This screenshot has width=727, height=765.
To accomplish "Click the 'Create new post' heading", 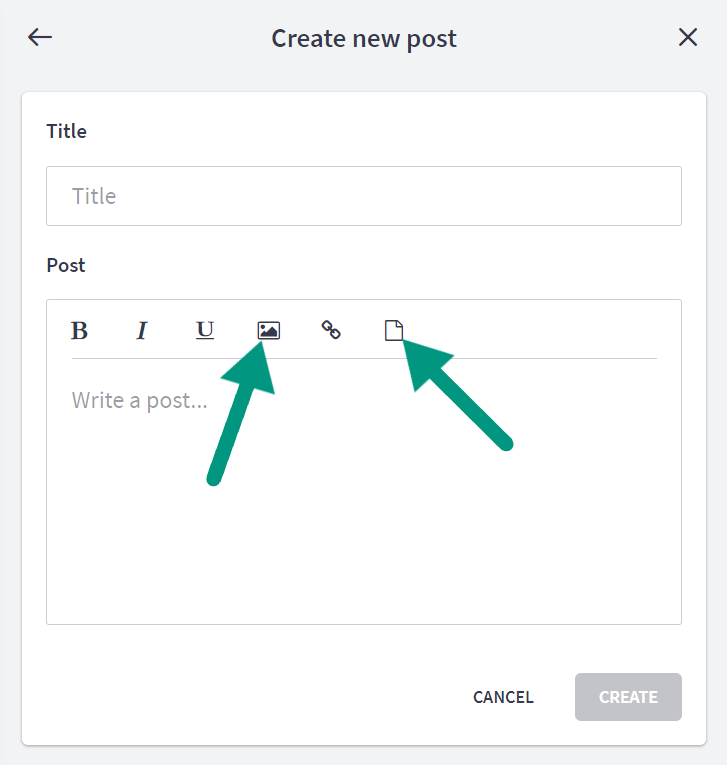I will (364, 39).
